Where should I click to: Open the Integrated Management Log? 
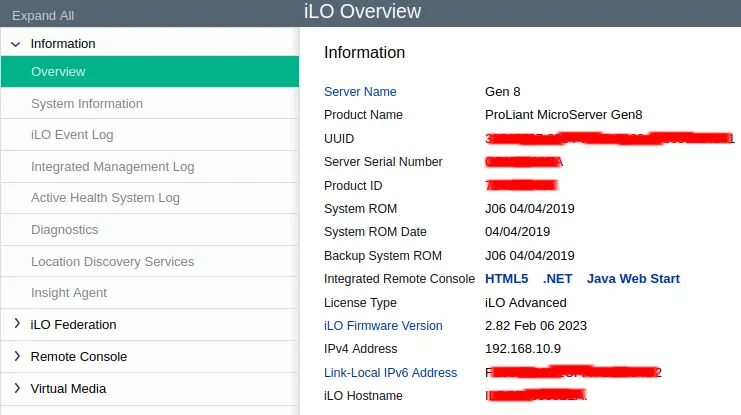pos(150,167)
